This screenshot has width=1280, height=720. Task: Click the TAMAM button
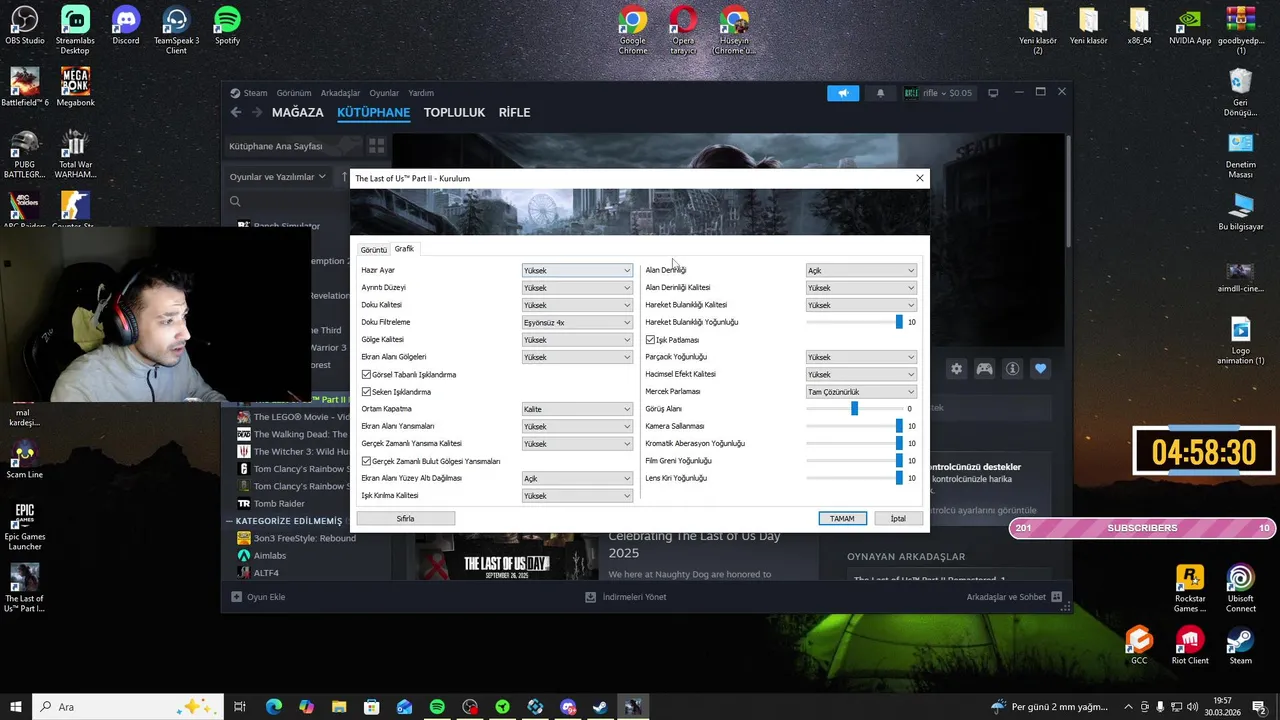842,518
